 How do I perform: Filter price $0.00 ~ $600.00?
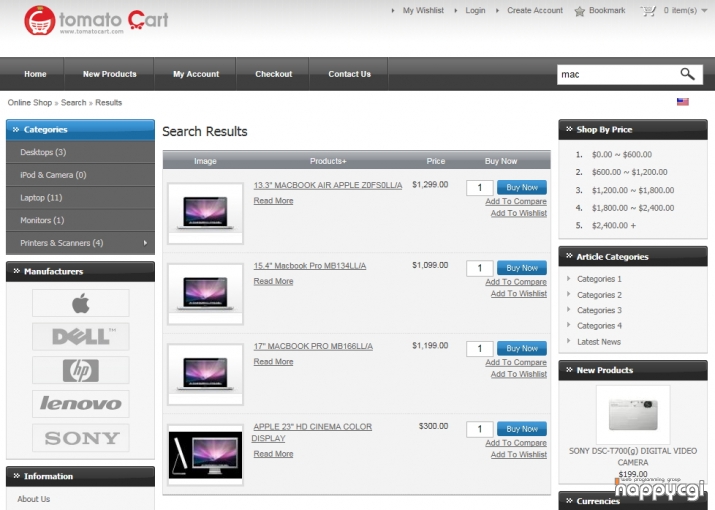point(622,155)
